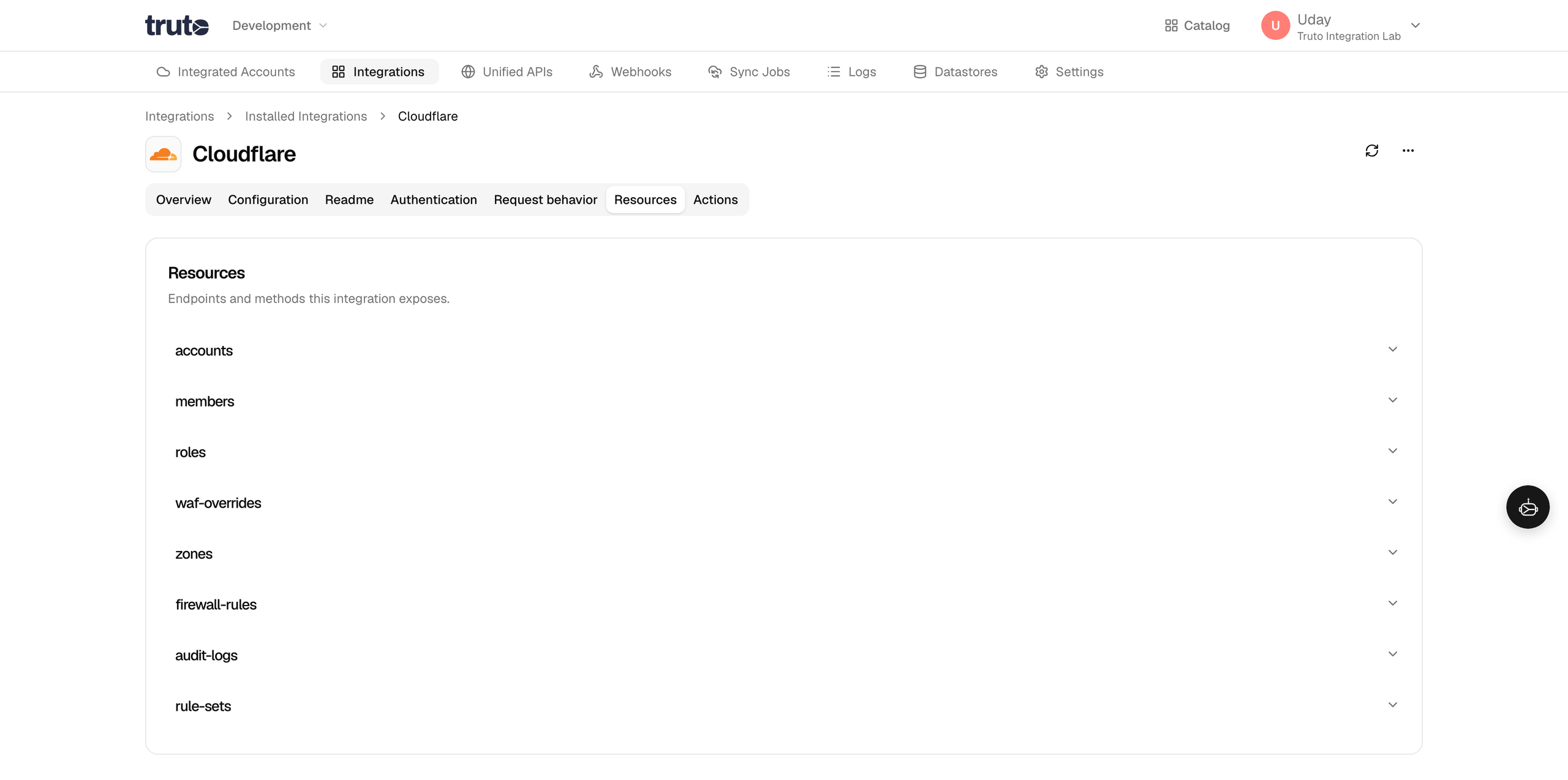Click the Webhooks icon

[596, 72]
